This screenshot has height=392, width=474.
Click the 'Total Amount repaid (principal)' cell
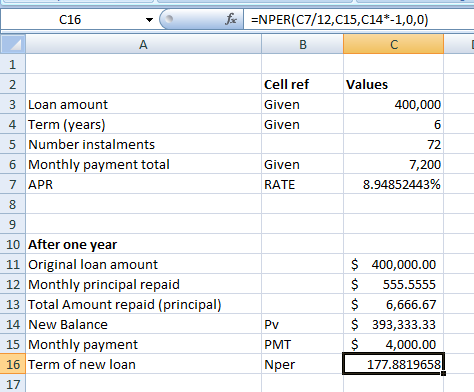(143, 304)
